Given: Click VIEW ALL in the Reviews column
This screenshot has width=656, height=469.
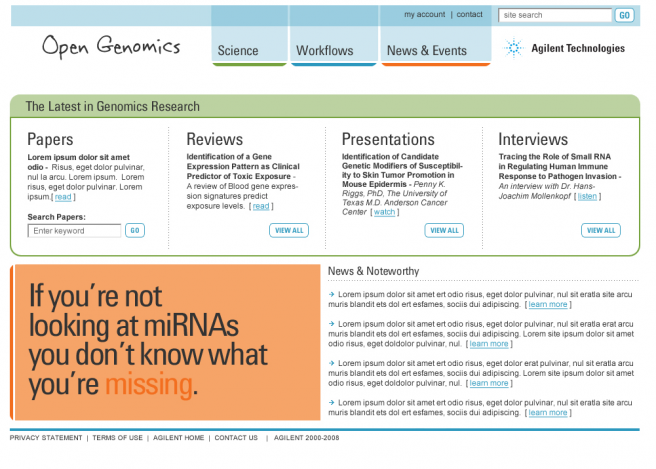Looking at the screenshot, I should [289, 230].
